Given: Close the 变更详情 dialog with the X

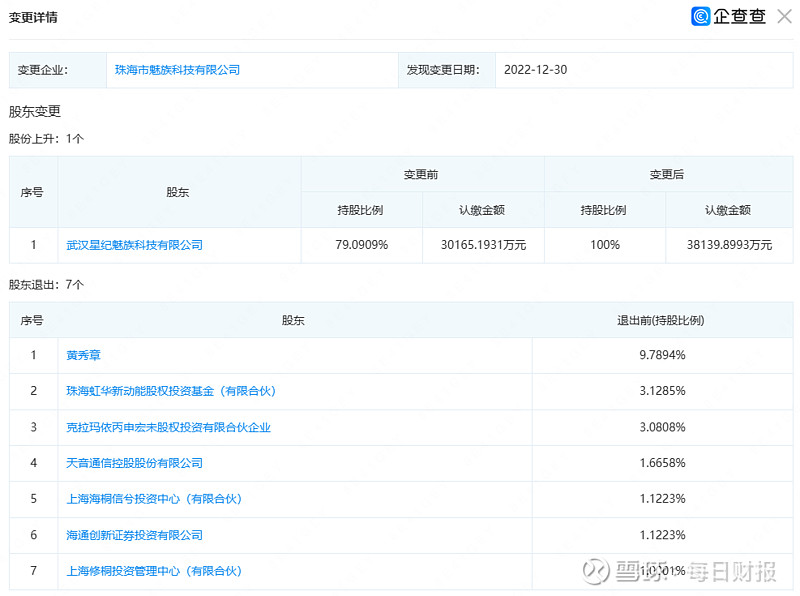Looking at the screenshot, I should (783, 16).
